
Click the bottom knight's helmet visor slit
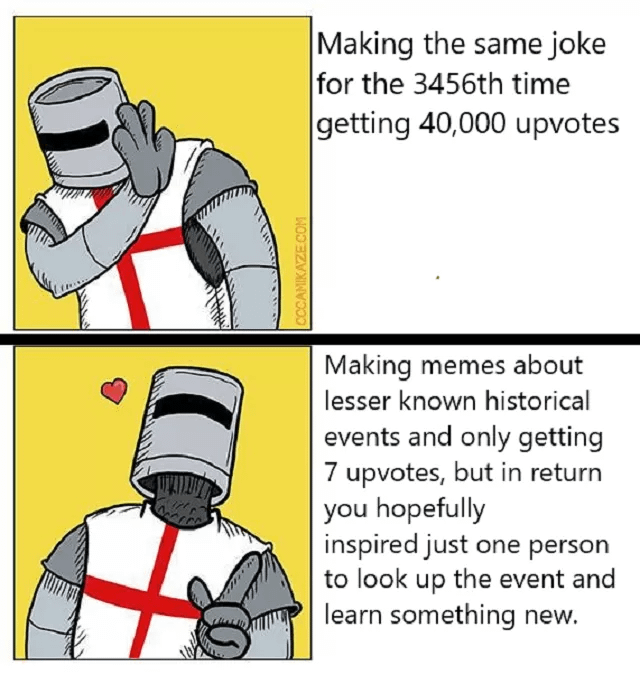tap(193, 409)
